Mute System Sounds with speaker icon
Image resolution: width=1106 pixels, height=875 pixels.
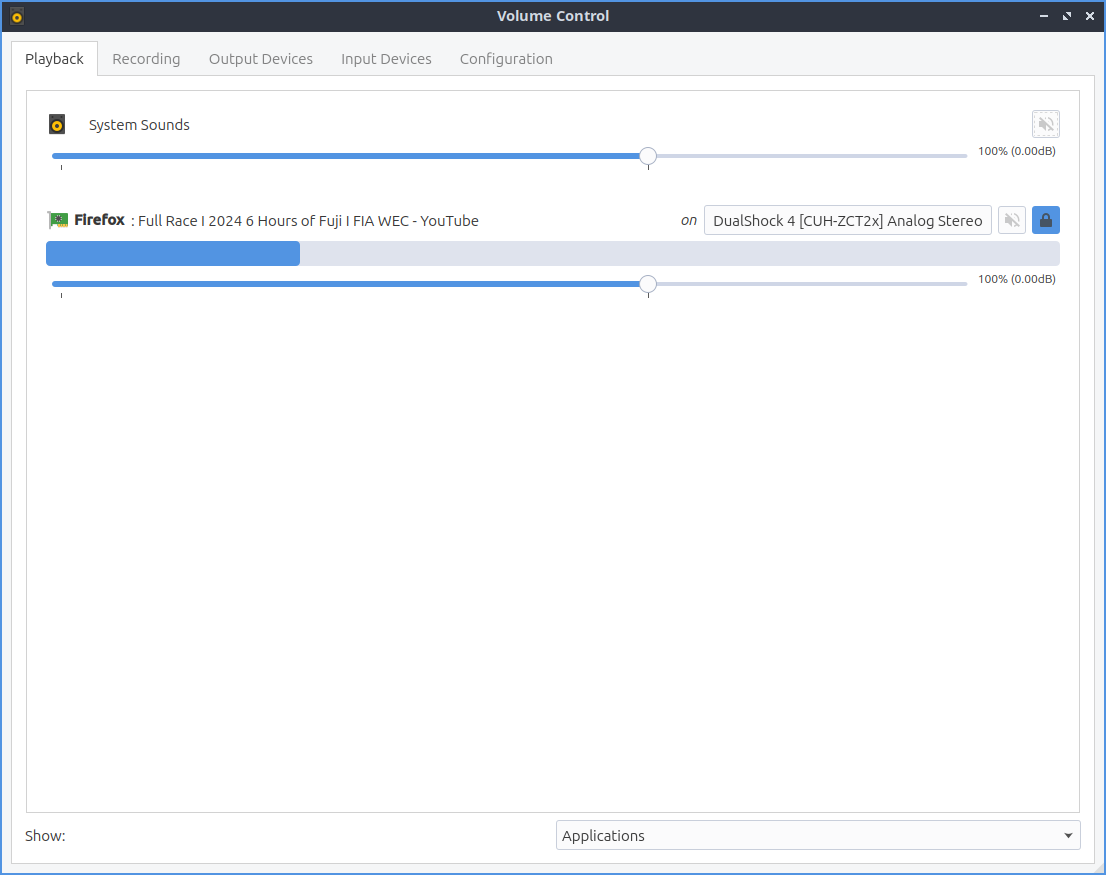(1045, 124)
